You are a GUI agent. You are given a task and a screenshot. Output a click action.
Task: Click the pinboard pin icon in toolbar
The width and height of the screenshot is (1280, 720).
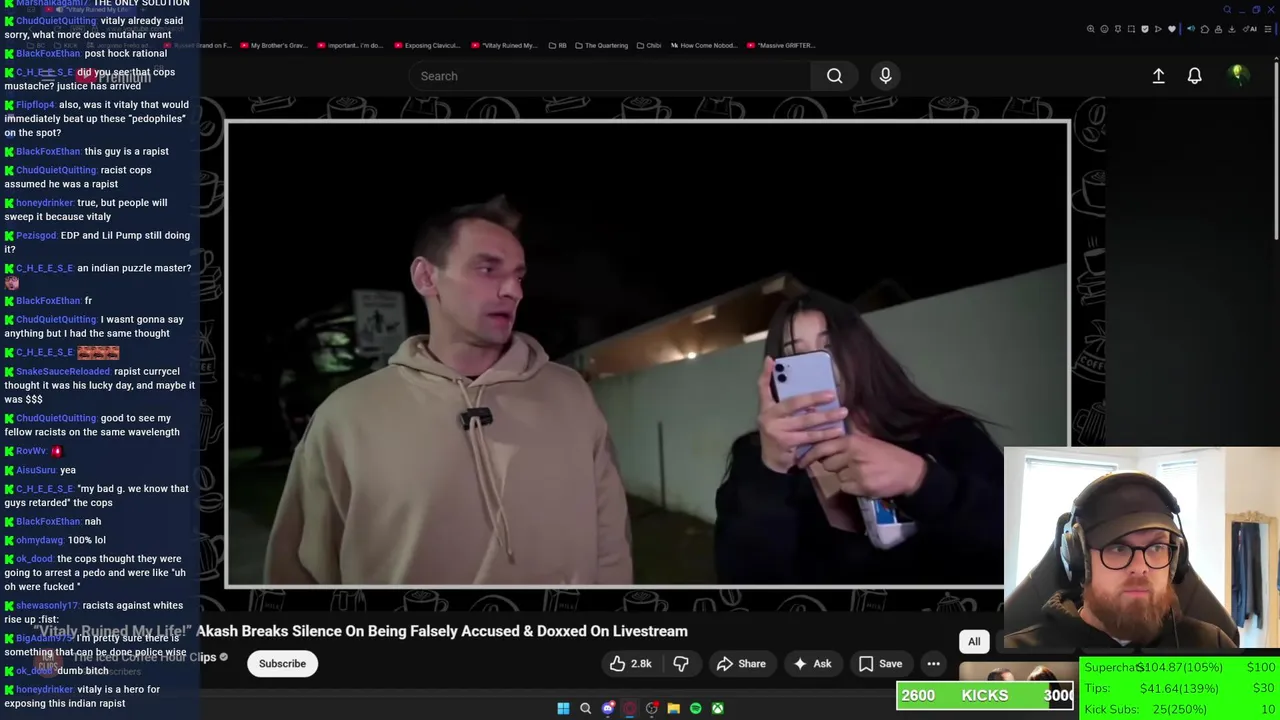click(x=1118, y=29)
